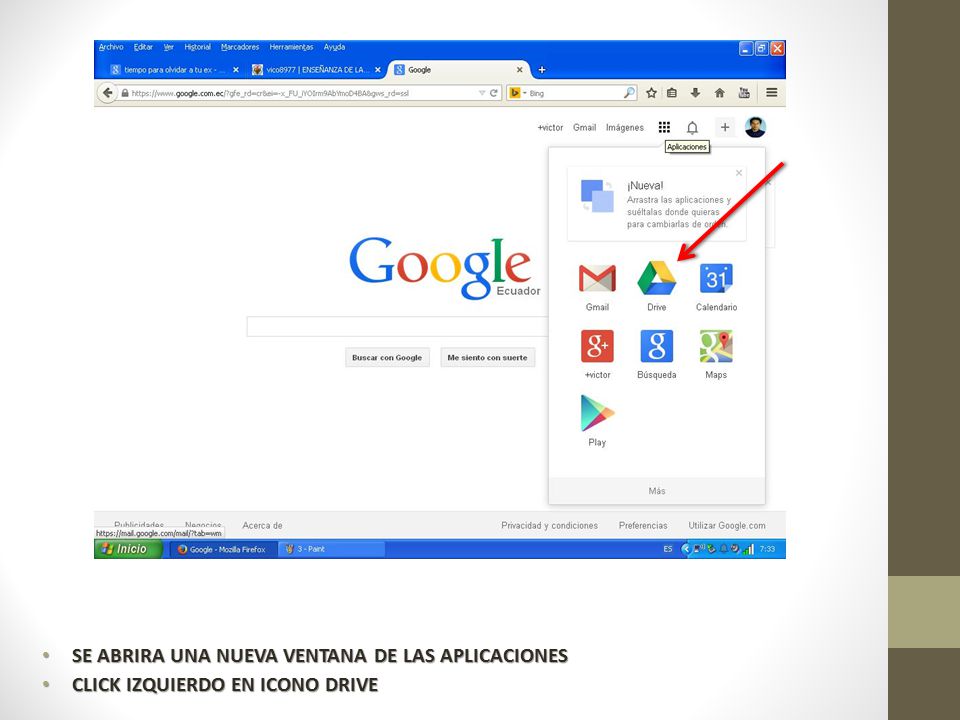The width and height of the screenshot is (960, 720).
Task: Open the downloads arrow icon
Action: [696, 93]
